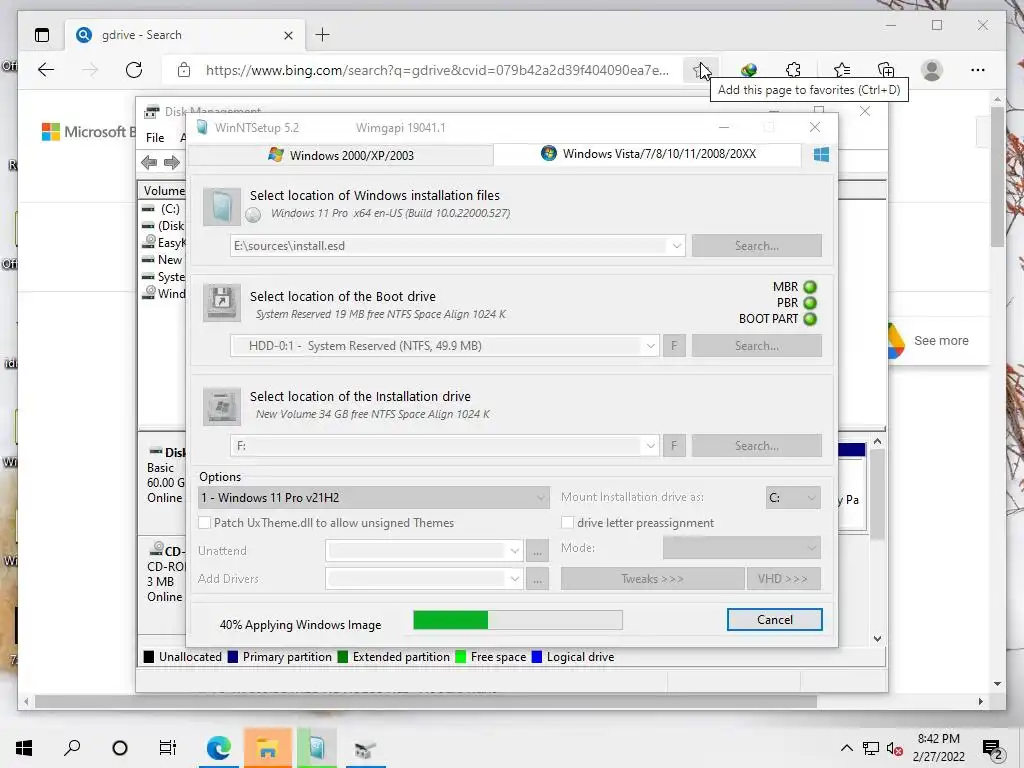Add this page to favorites star icon
Screen dimensions: 1024x768
coord(701,70)
